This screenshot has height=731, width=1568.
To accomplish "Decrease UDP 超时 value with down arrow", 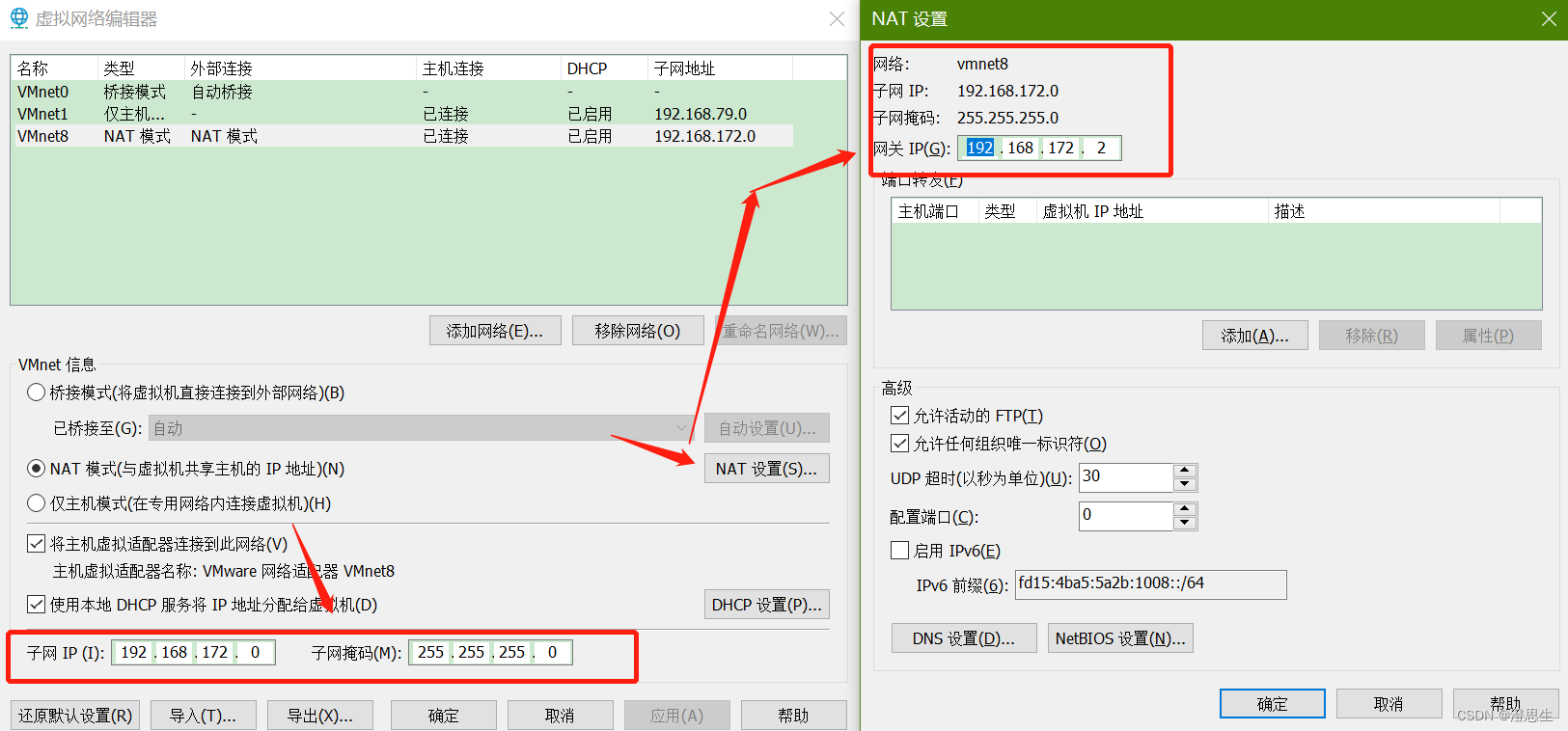I will coord(1185,484).
